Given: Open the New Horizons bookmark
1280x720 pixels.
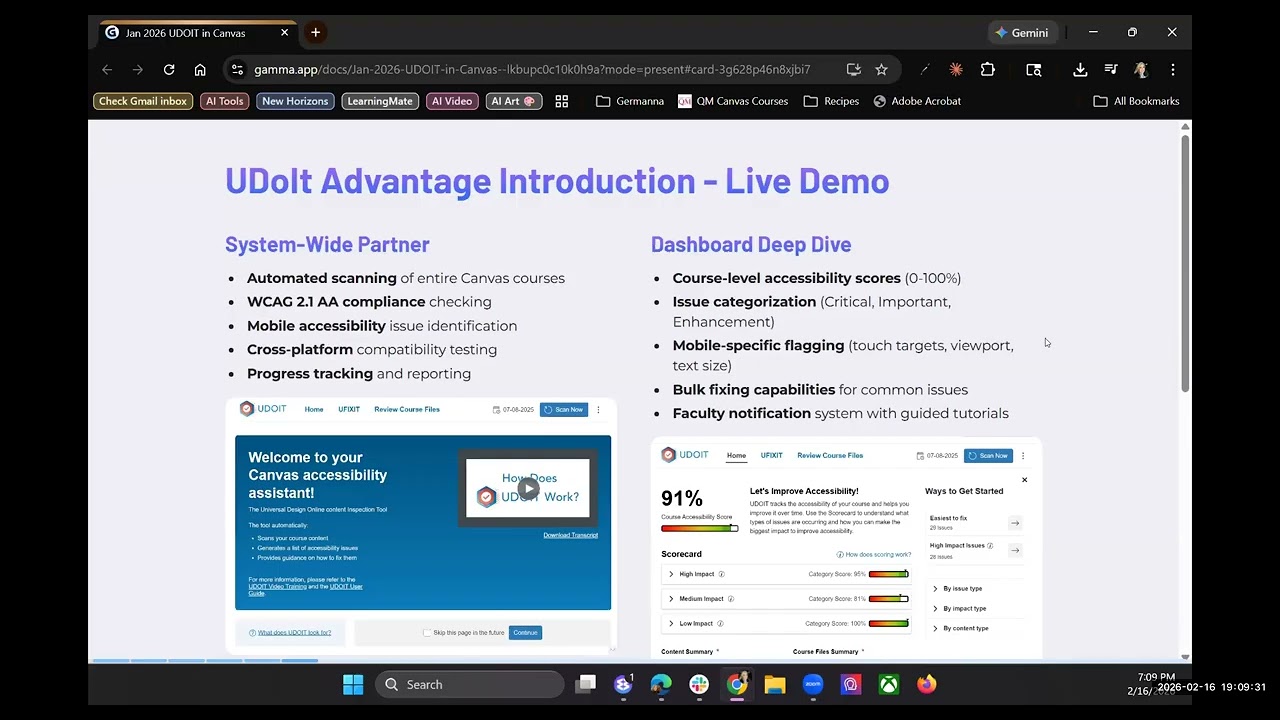Looking at the screenshot, I should click(295, 101).
